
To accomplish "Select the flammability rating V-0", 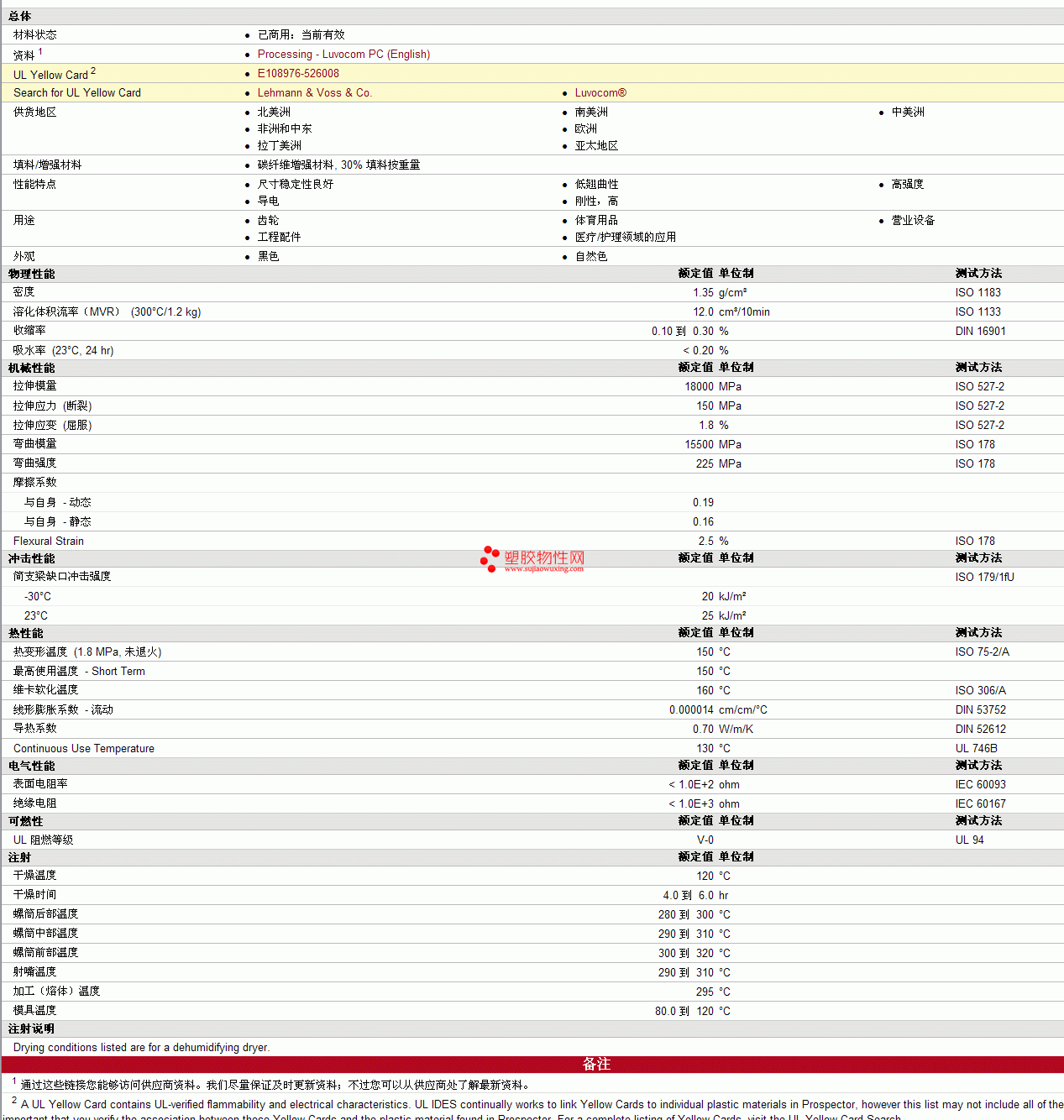I will pos(705,840).
